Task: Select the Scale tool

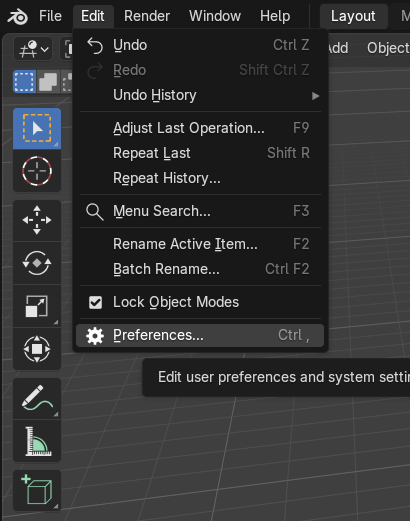Action: [37, 306]
